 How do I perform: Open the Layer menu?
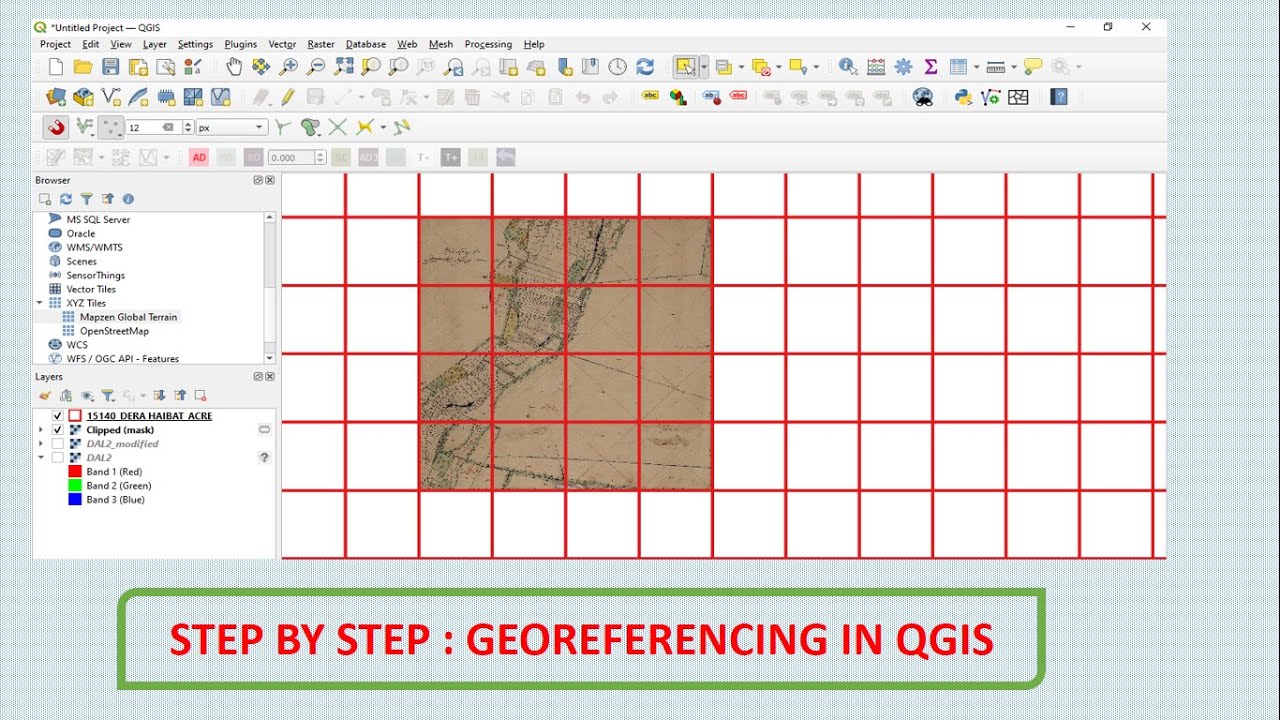(x=155, y=44)
